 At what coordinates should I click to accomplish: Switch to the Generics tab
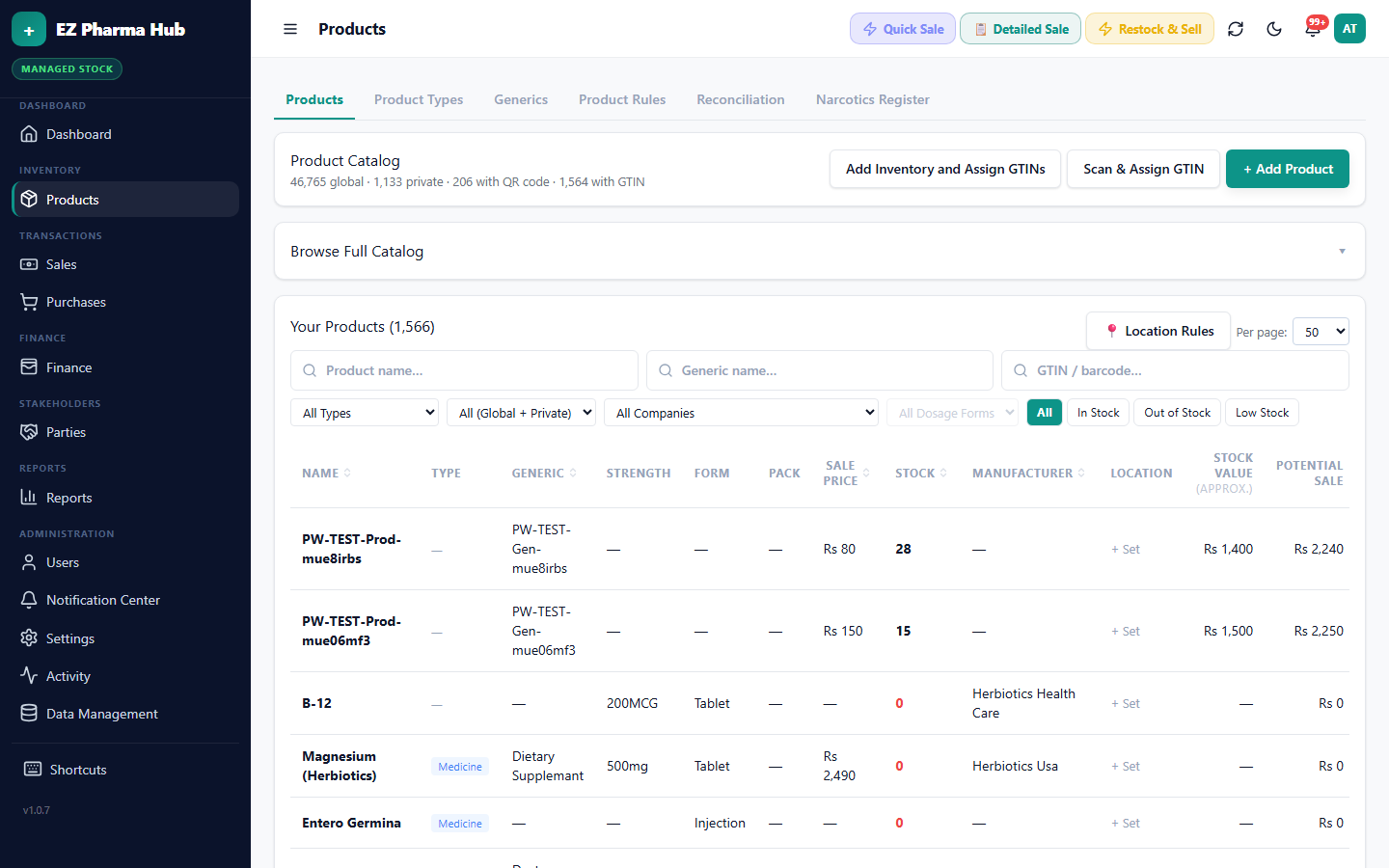(x=521, y=99)
